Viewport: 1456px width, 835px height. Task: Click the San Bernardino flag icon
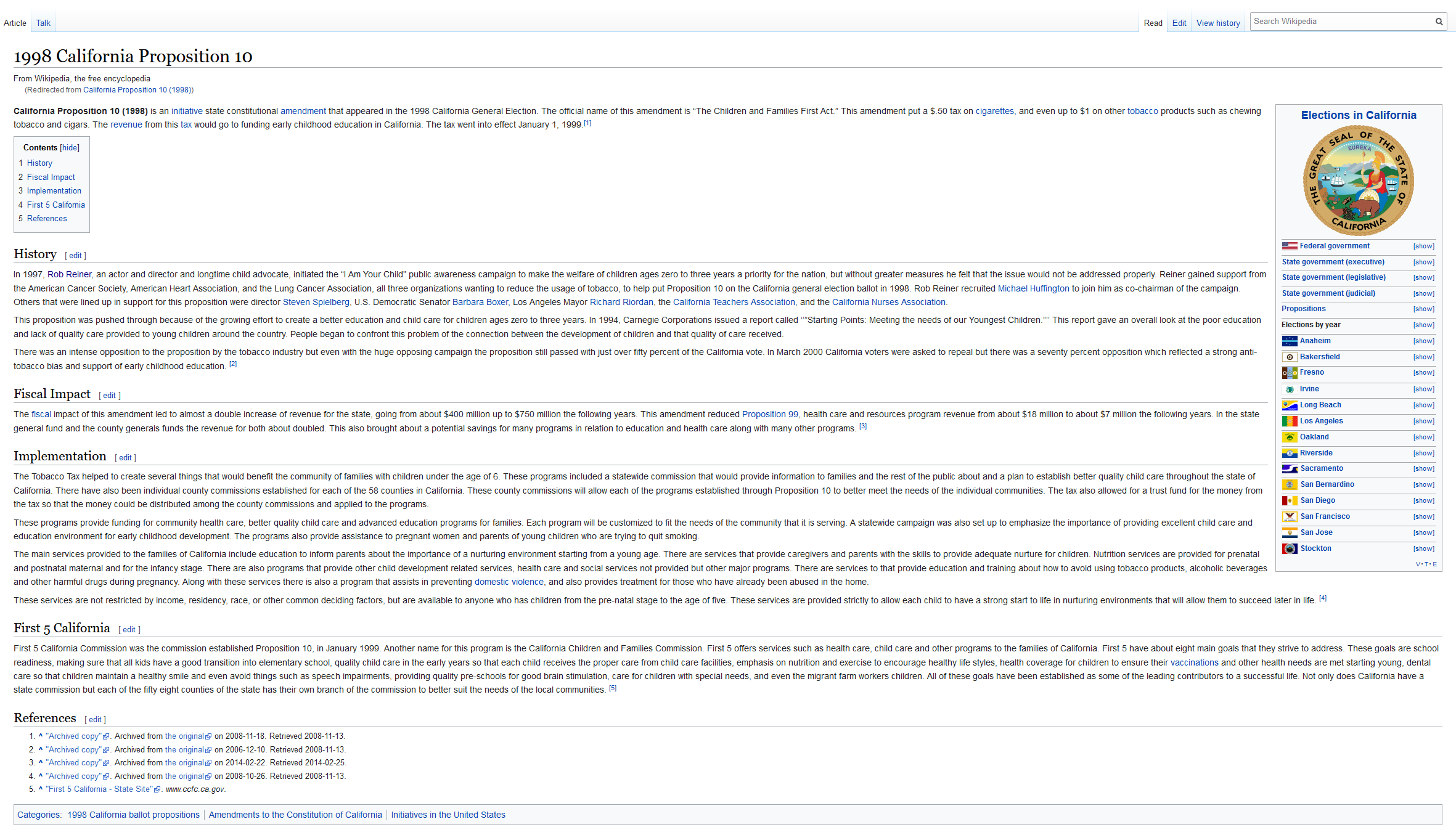(1290, 484)
